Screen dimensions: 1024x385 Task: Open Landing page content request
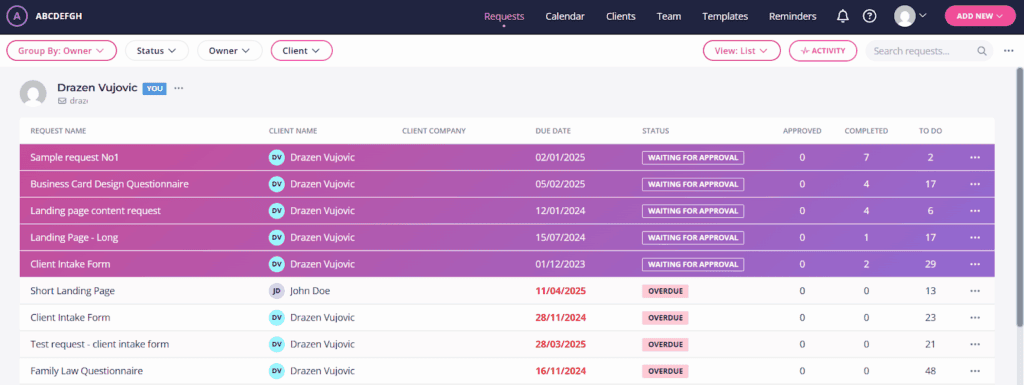click(x=95, y=211)
